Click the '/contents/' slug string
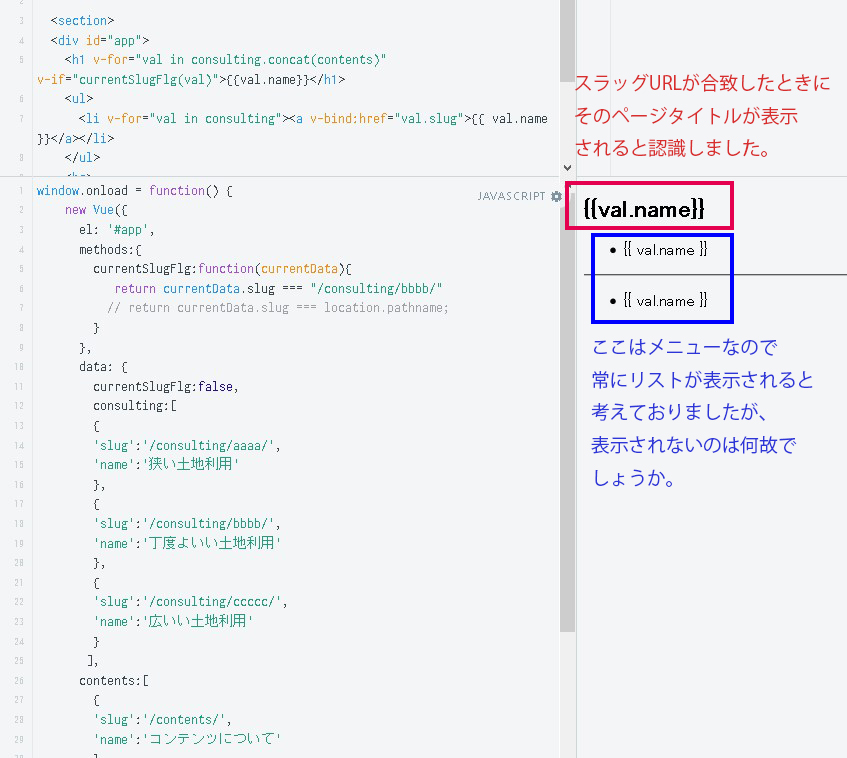 click(x=187, y=719)
